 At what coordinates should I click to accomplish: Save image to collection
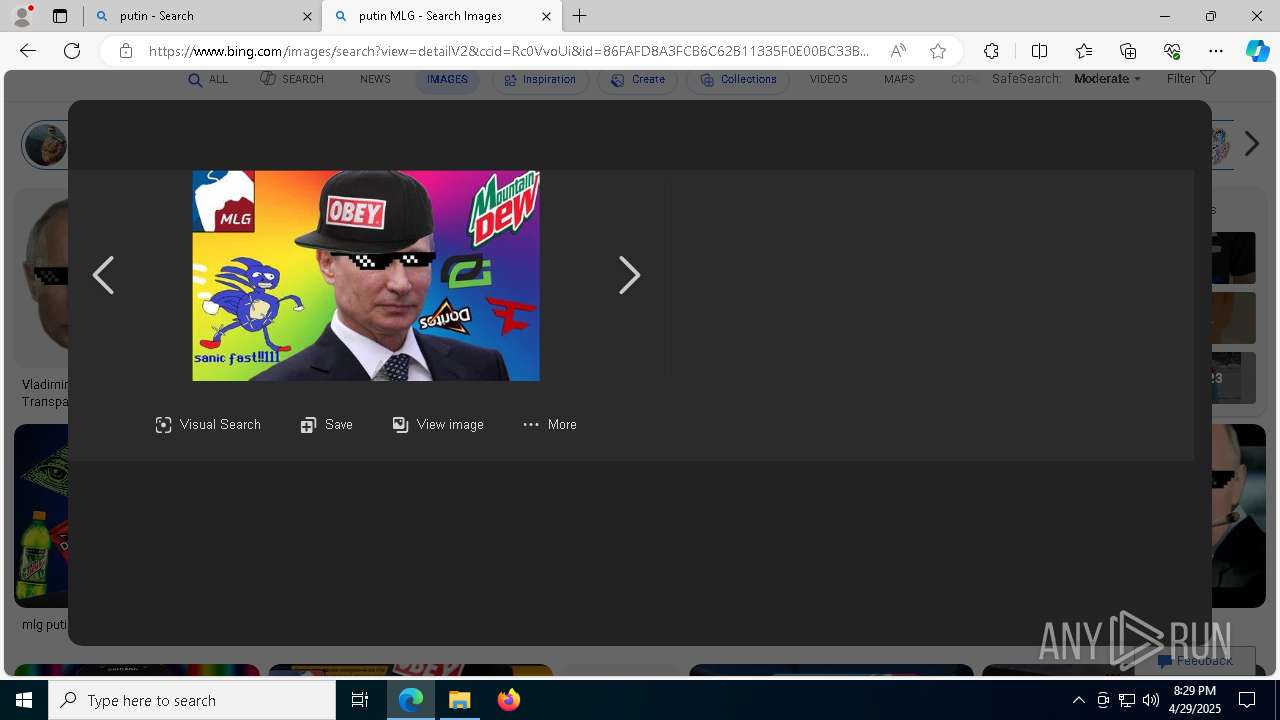[327, 425]
